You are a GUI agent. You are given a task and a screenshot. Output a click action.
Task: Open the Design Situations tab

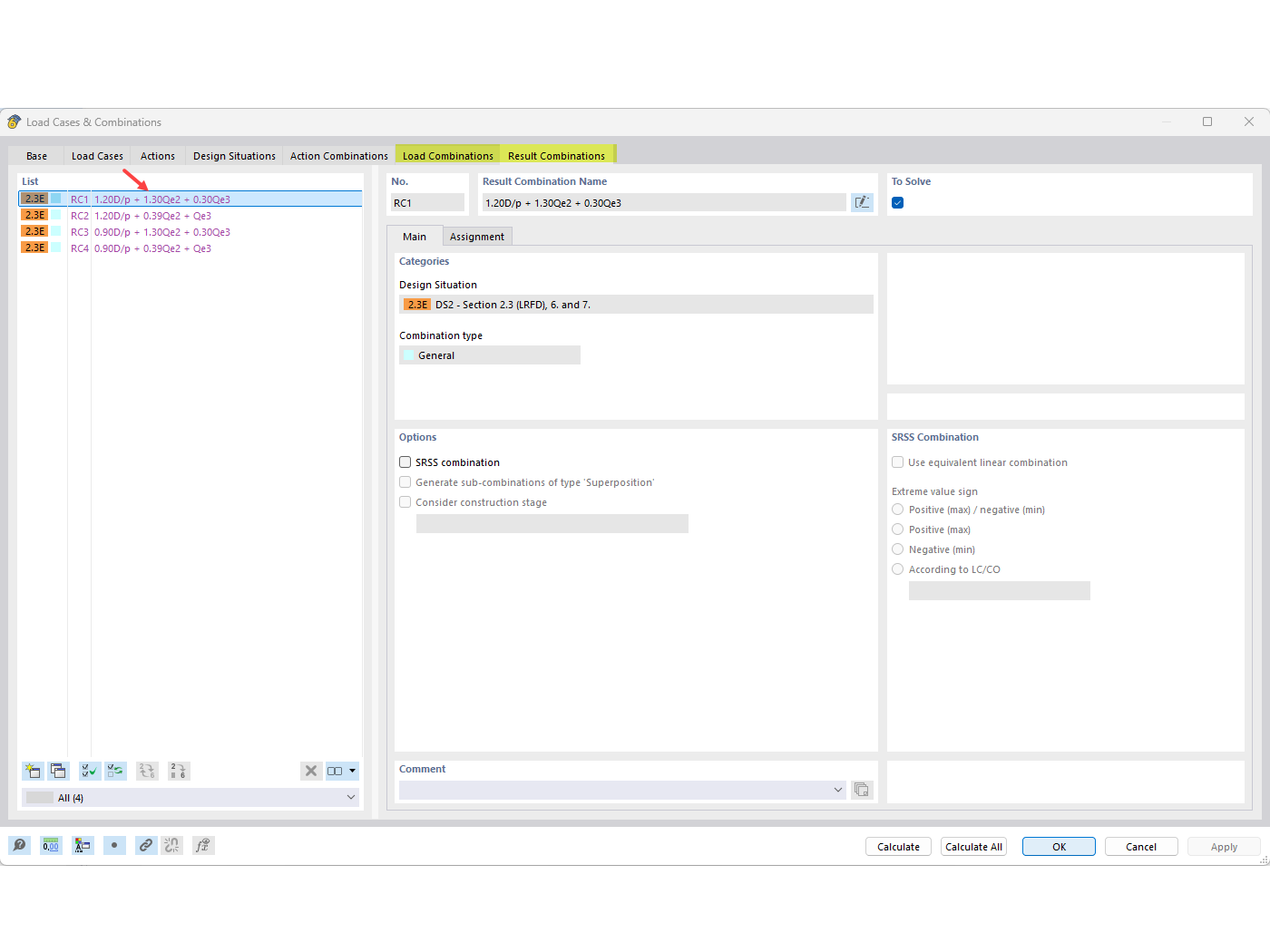tap(234, 156)
